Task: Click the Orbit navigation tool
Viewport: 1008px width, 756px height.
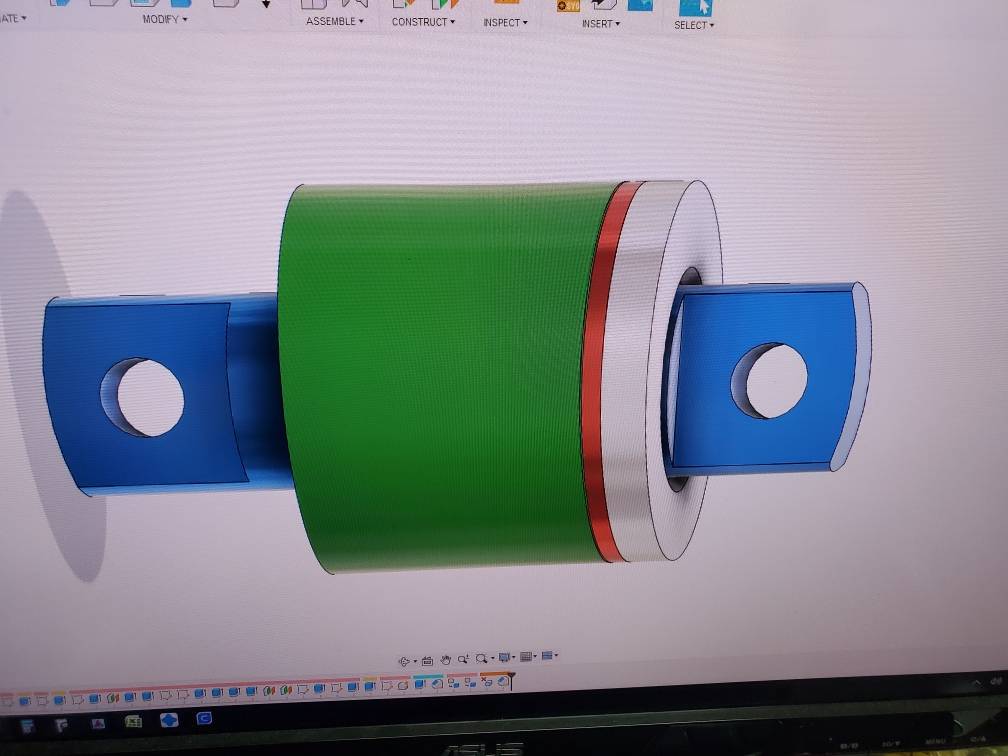Action: tap(404, 662)
